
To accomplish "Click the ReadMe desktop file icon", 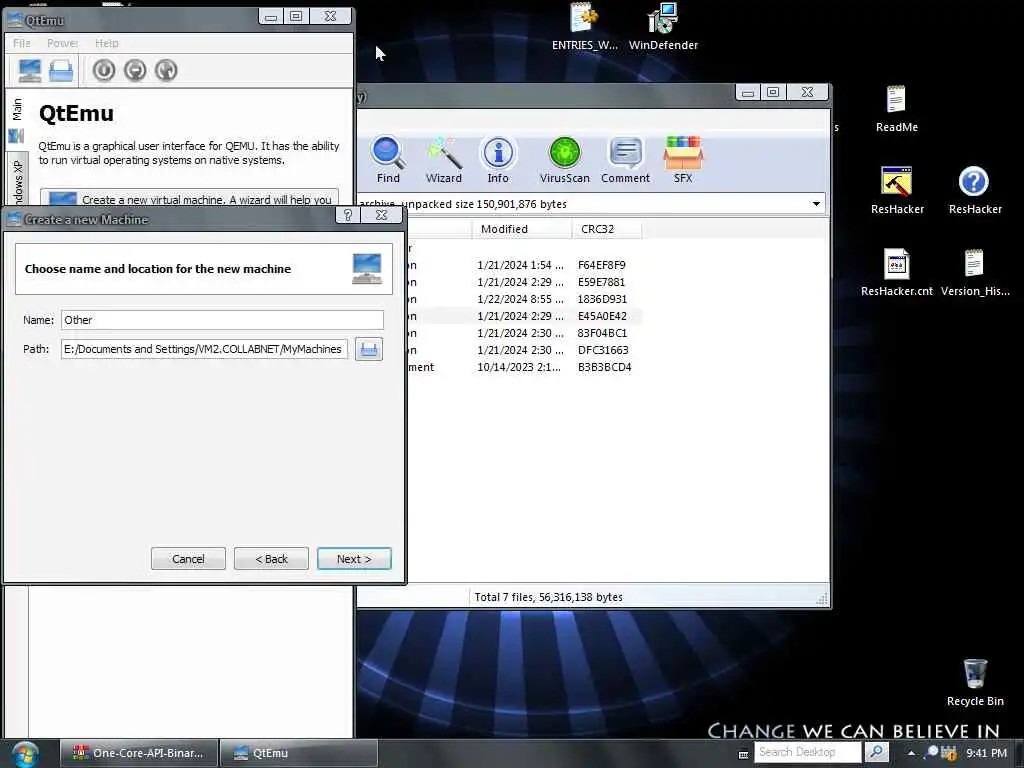I will pos(897,109).
